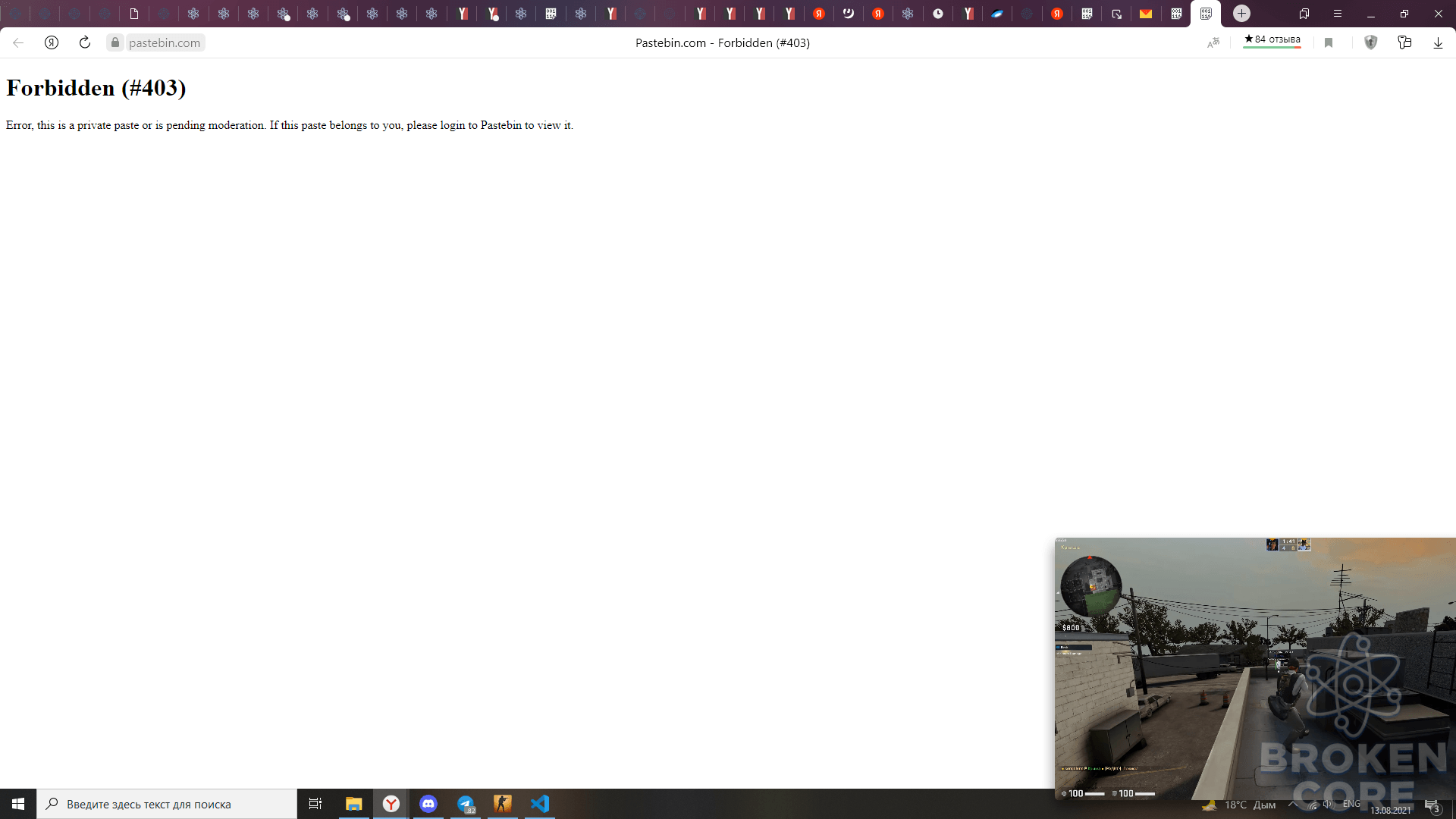
Task: Bookmark this page with the flag icon
Action: [x=1329, y=43]
